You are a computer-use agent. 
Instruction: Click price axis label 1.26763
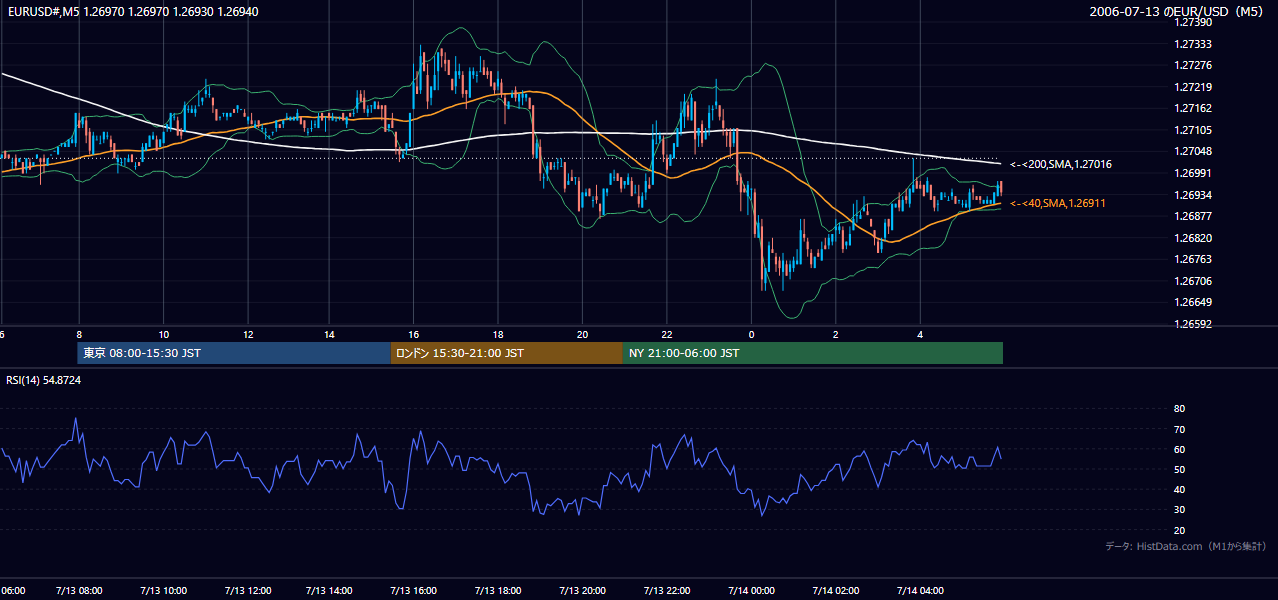point(1194,259)
